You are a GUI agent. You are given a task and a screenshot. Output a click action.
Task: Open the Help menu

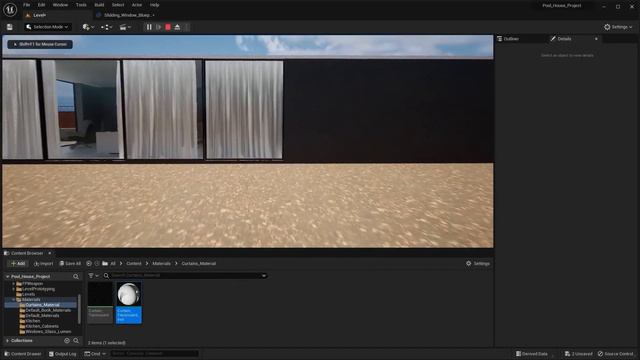pyautogui.click(x=154, y=5)
